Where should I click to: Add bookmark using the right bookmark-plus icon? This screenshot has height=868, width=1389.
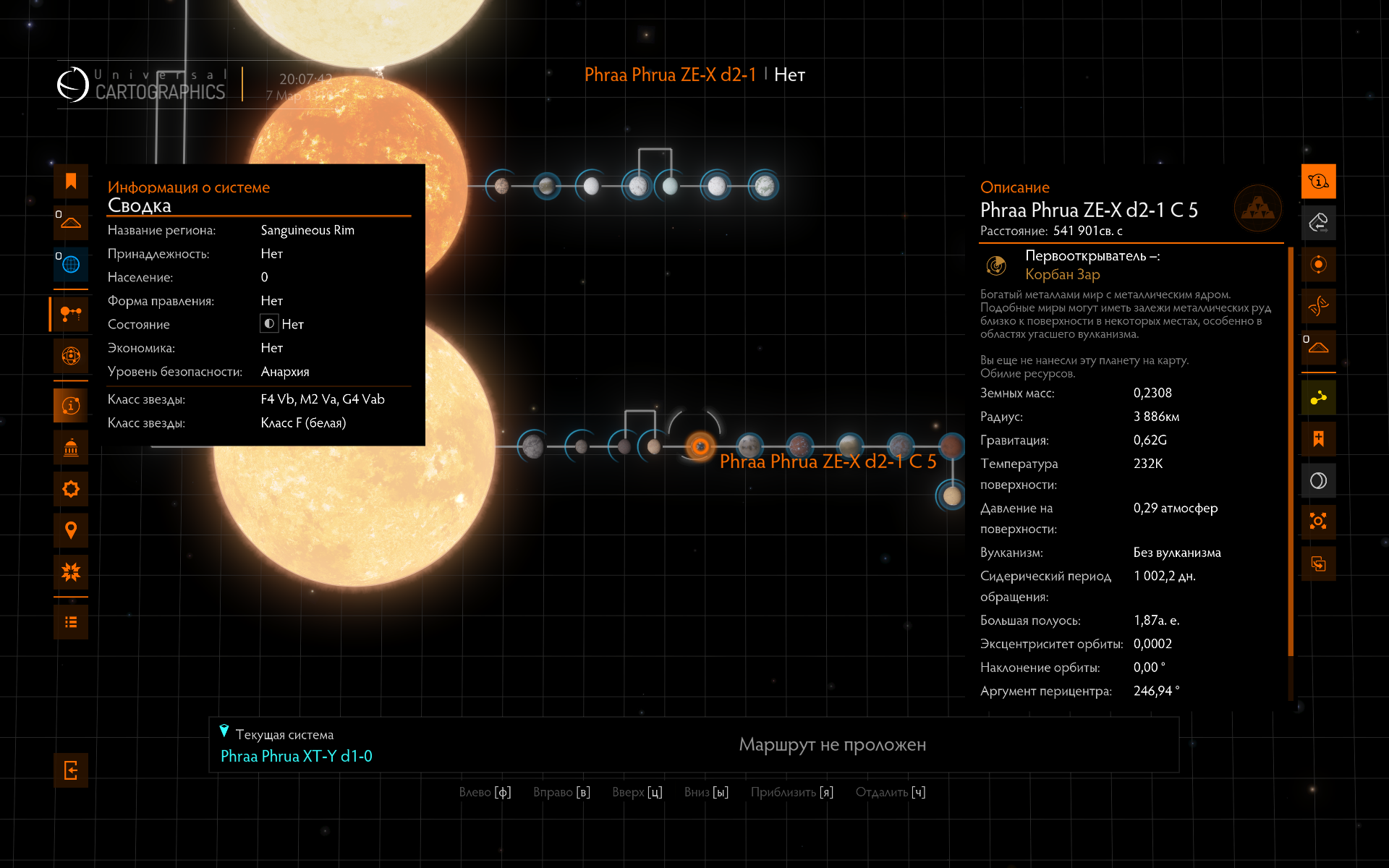1318,439
